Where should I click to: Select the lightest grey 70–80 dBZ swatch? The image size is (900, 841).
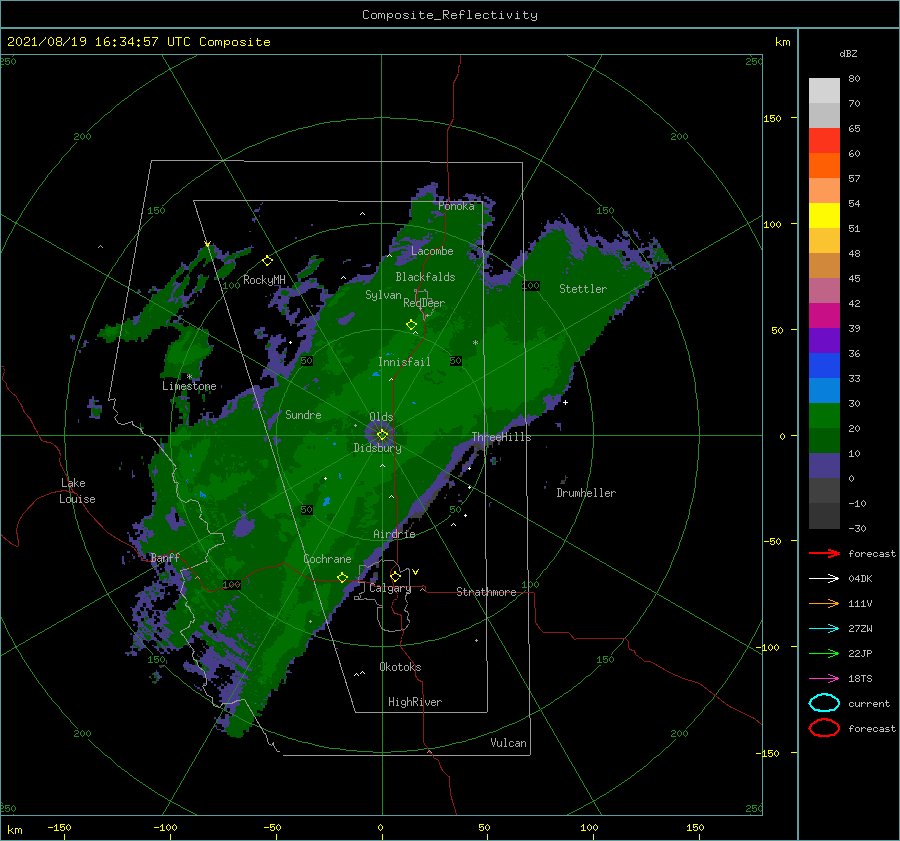[824, 91]
